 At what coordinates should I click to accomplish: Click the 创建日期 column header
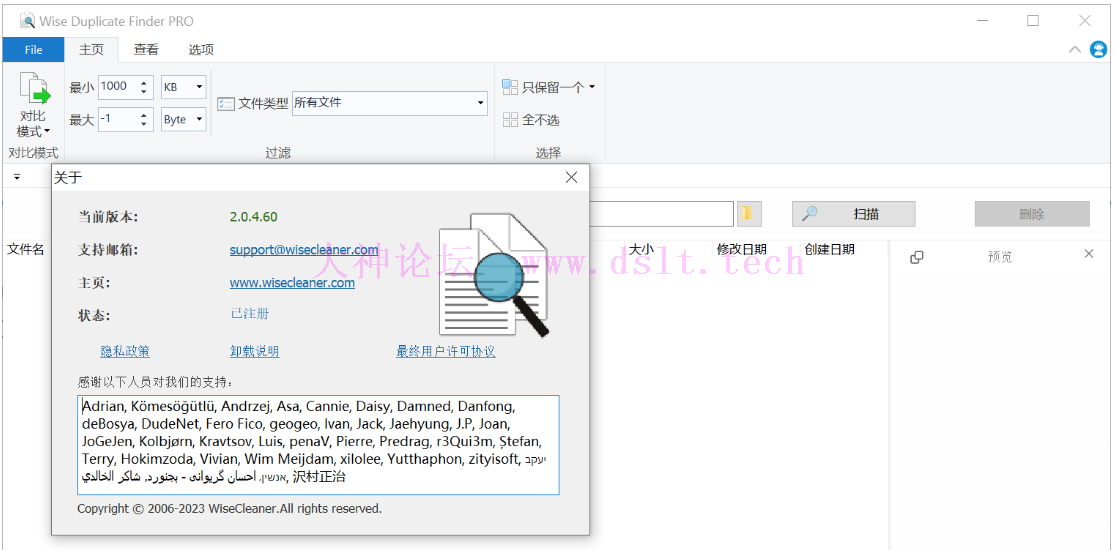(x=829, y=249)
